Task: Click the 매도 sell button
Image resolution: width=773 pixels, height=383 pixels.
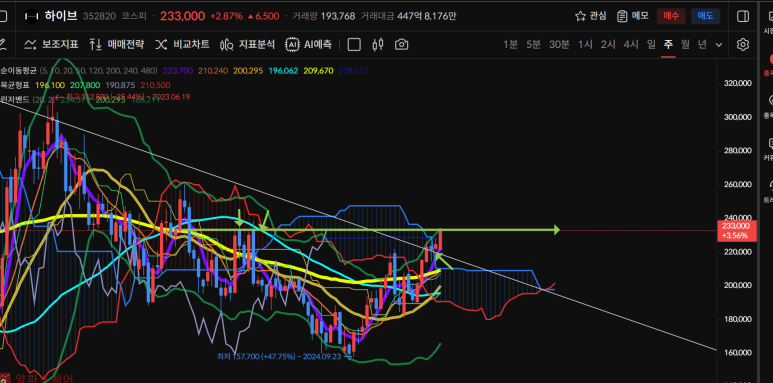Action: (705, 16)
